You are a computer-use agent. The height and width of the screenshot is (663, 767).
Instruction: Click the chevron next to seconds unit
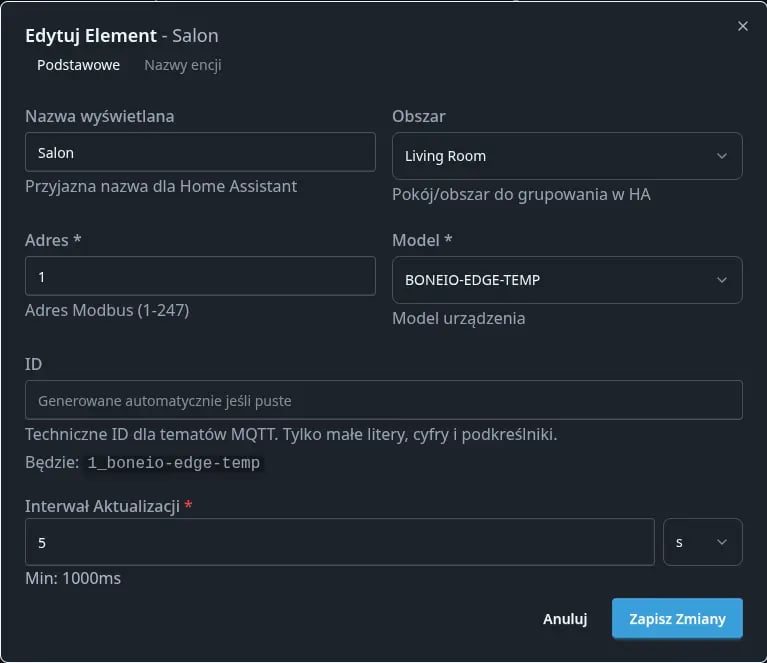pos(722,542)
